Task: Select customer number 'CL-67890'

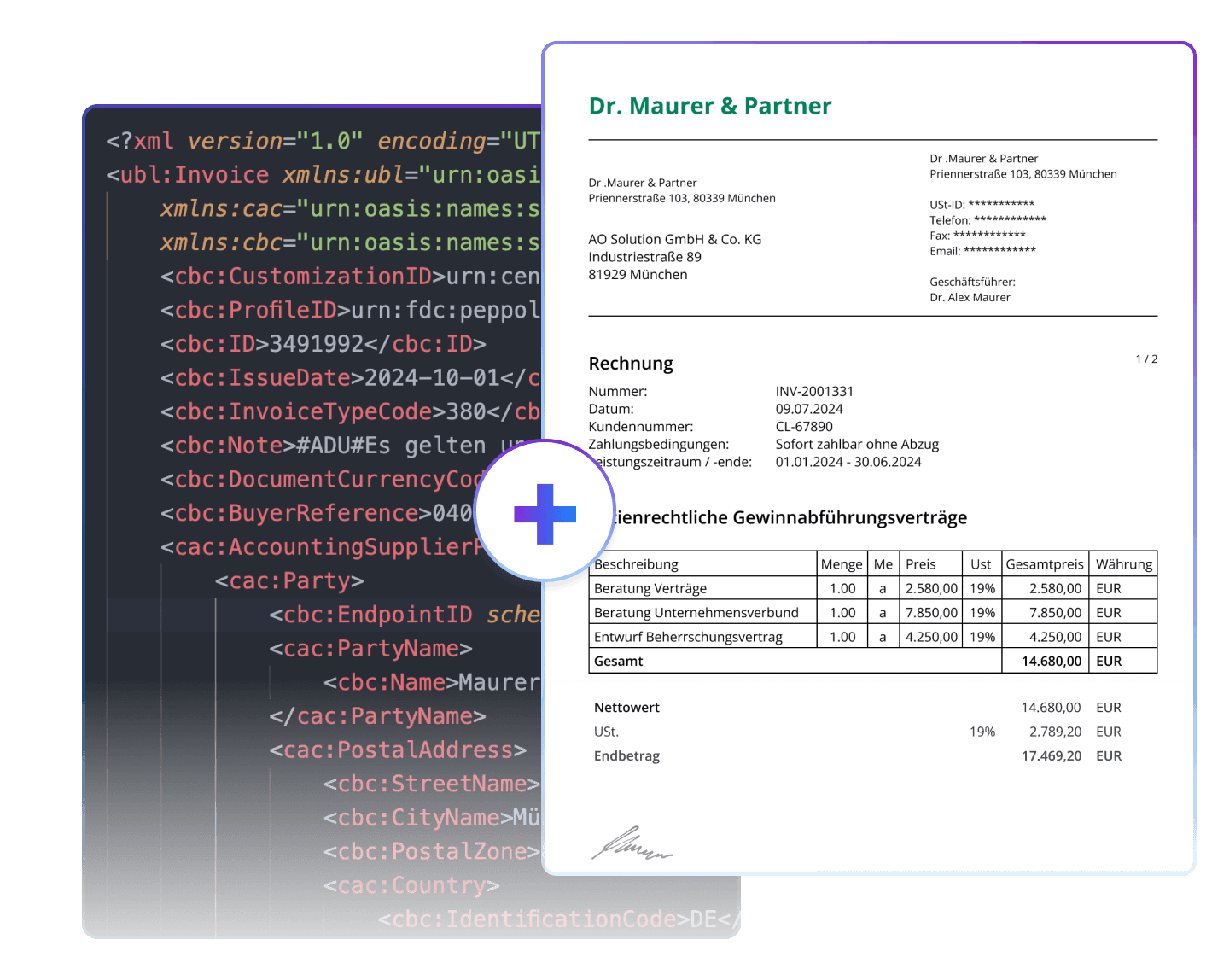Action: coord(804,427)
